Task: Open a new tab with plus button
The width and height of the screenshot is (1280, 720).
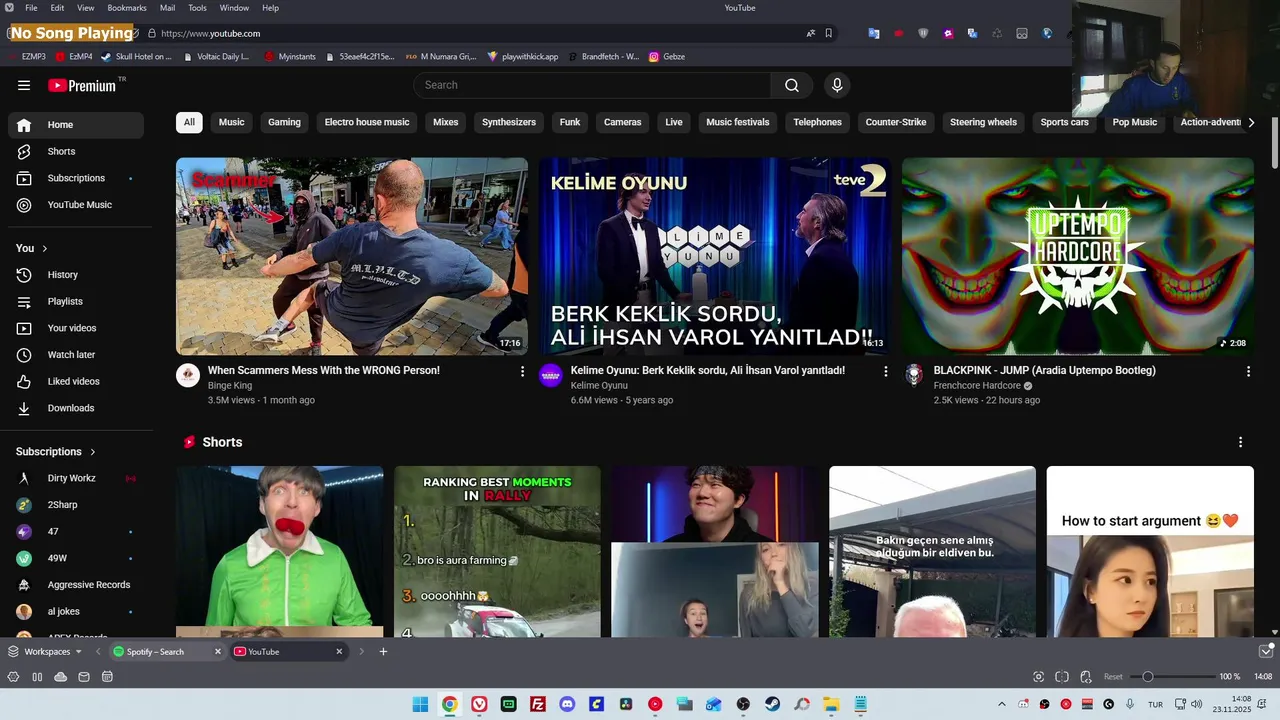Action: click(383, 652)
